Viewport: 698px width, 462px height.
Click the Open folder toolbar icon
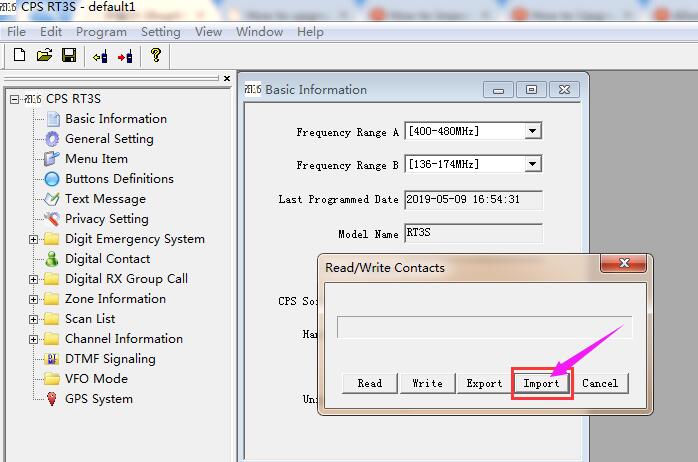click(44, 56)
